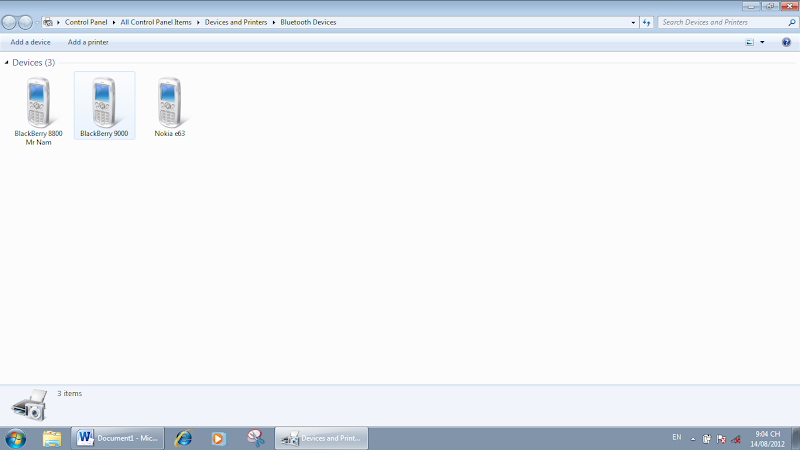Screen dimensions: 800x450
Task: Click Add a printer
Action: click(88, 42)
